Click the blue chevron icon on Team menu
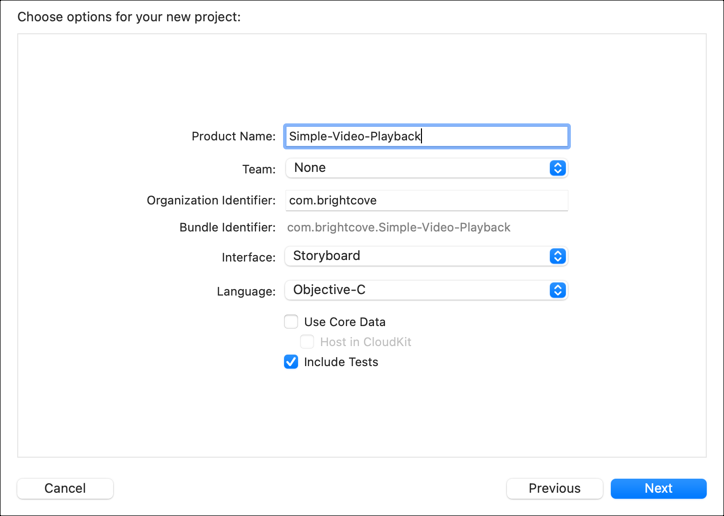Screen dimensions: 724x516 tap(558, 168)
